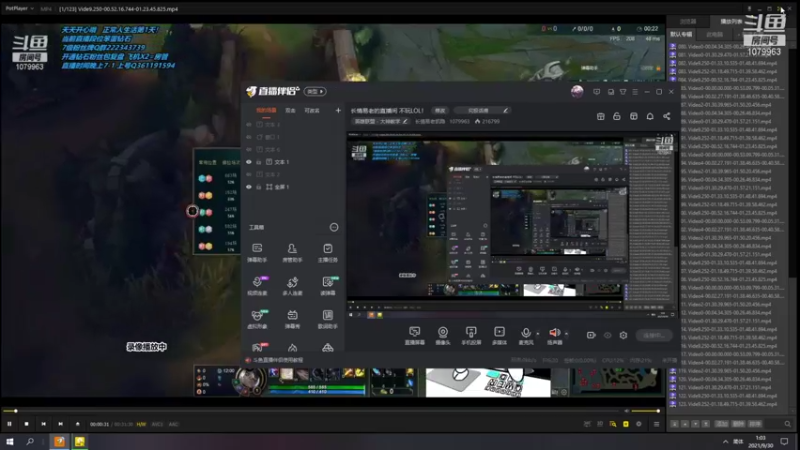Open the 弹幕助手 tool
Viewport: 800px width, 450px height.
pyautogui.click(x=257, y=252)
